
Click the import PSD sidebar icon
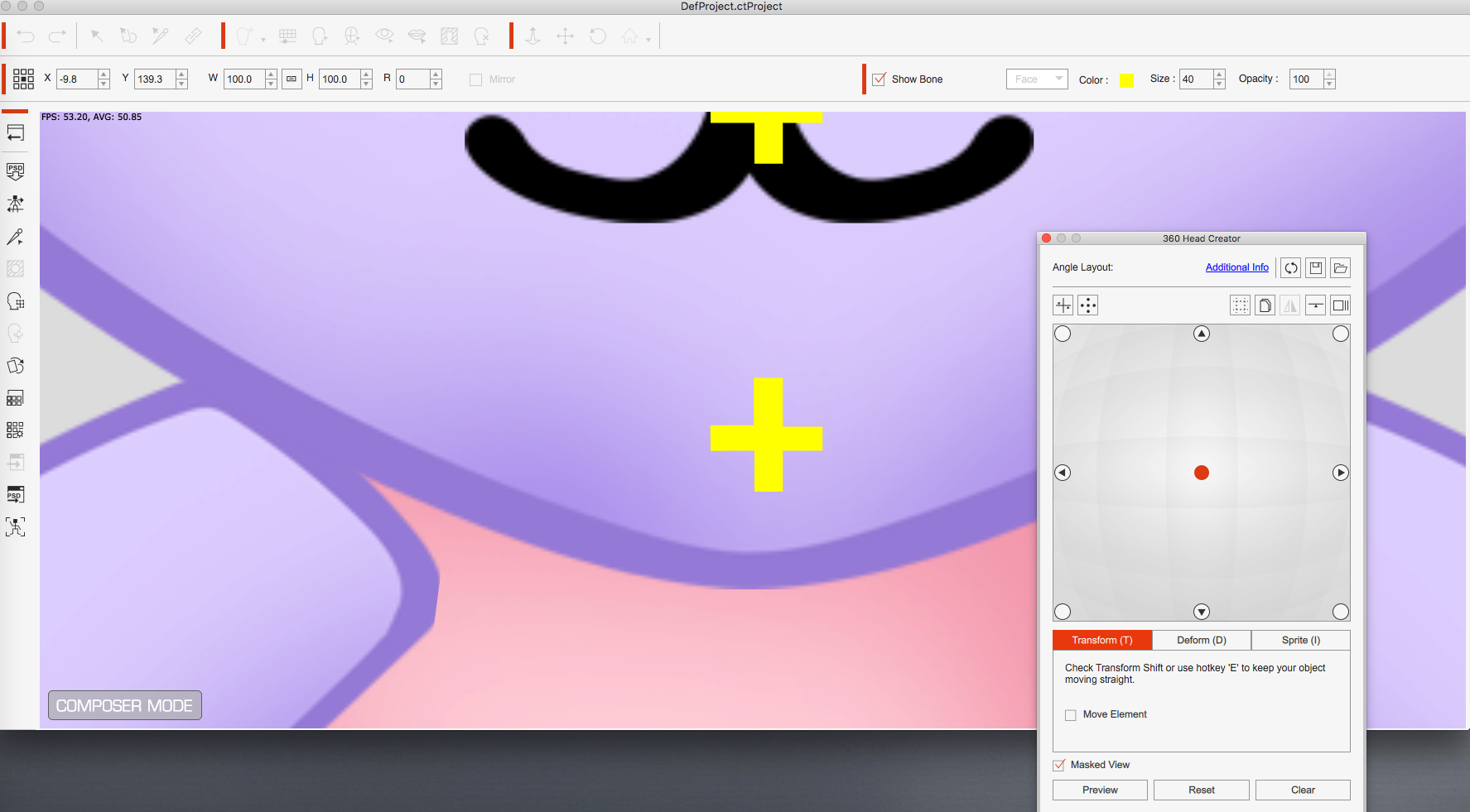click(15, 171)
